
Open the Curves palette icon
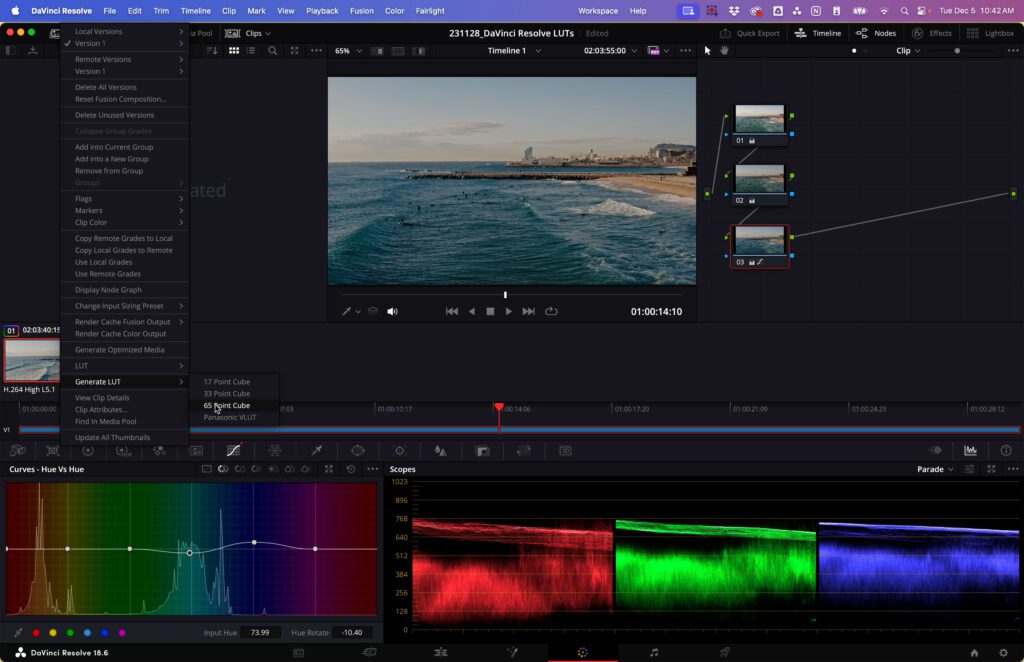tap(233, 450)
